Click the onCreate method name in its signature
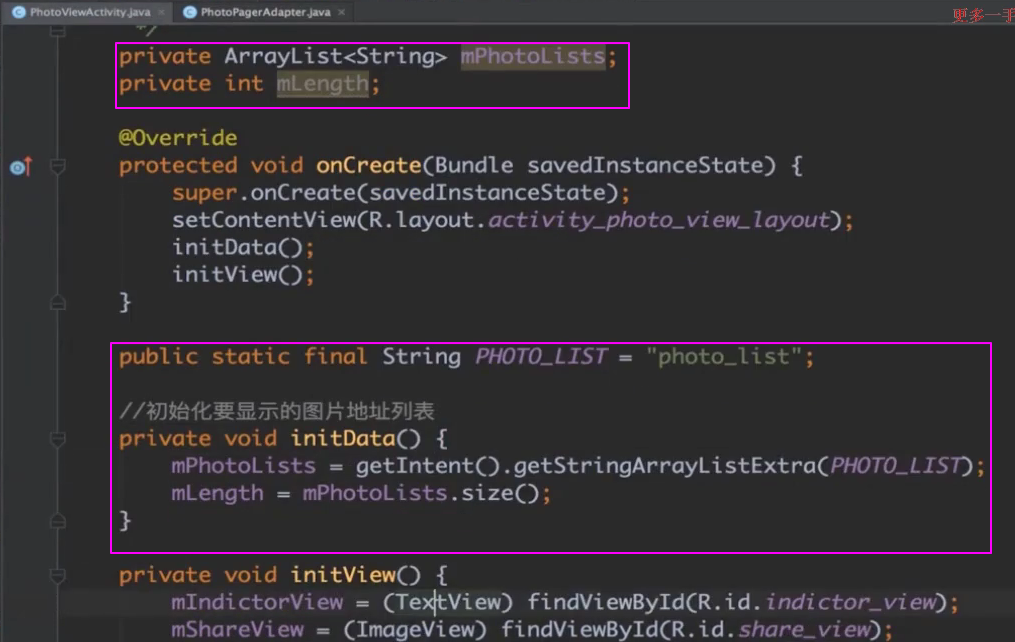 369,166
